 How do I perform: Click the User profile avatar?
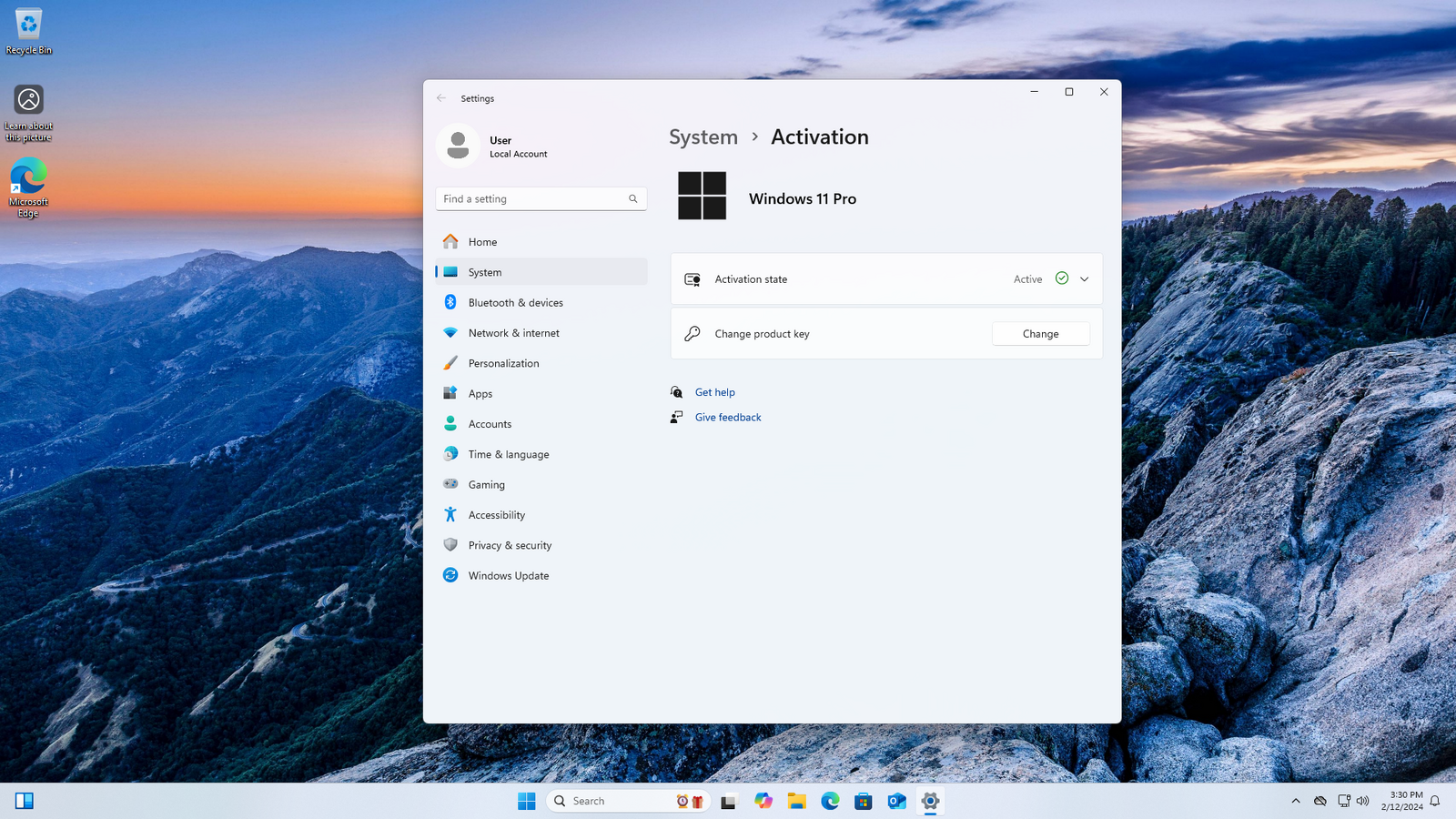pyautogui.click(x=458, y=146)
